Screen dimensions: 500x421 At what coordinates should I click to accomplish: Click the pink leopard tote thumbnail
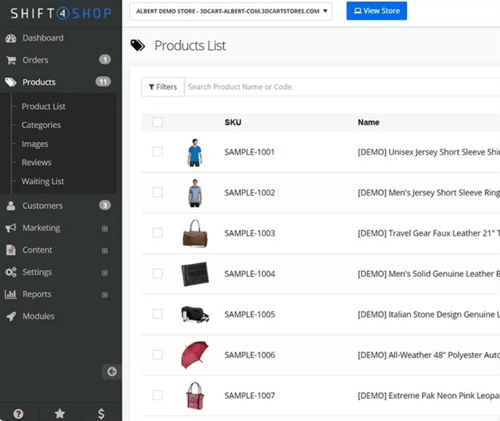[195, 396]
